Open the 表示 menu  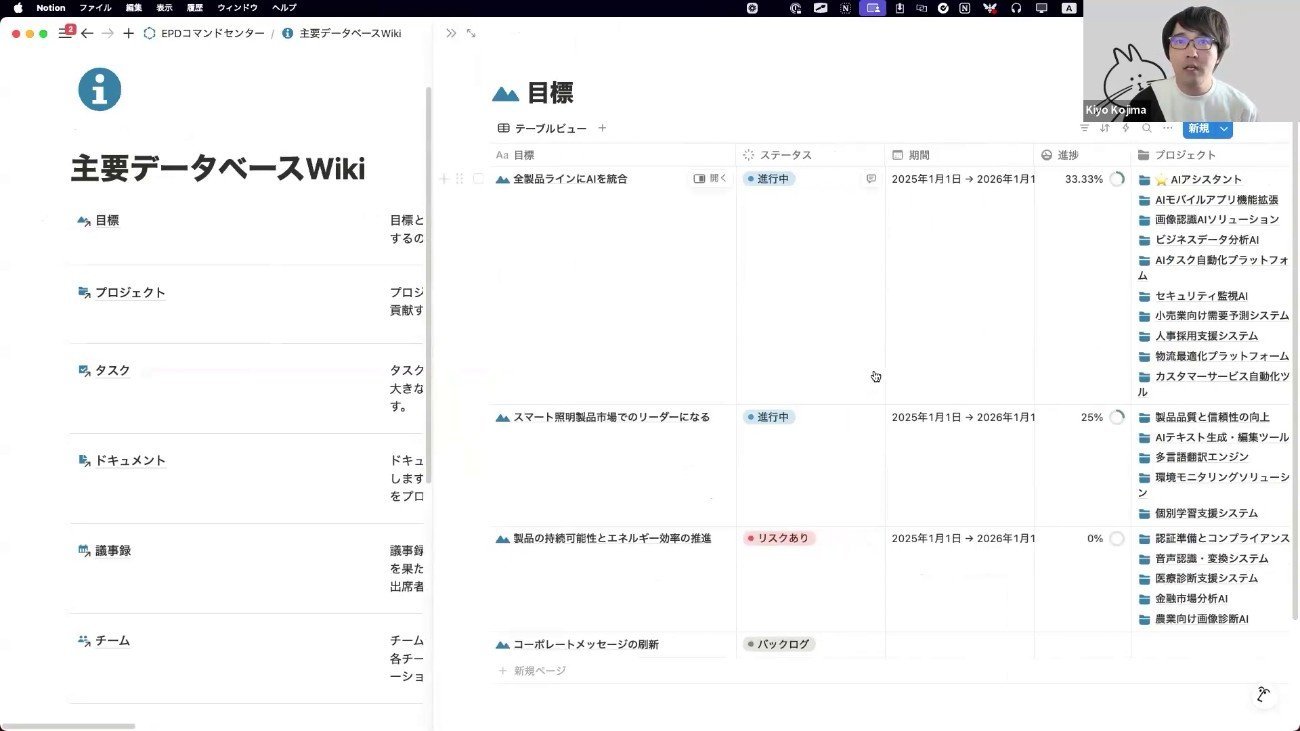point(164,7)
